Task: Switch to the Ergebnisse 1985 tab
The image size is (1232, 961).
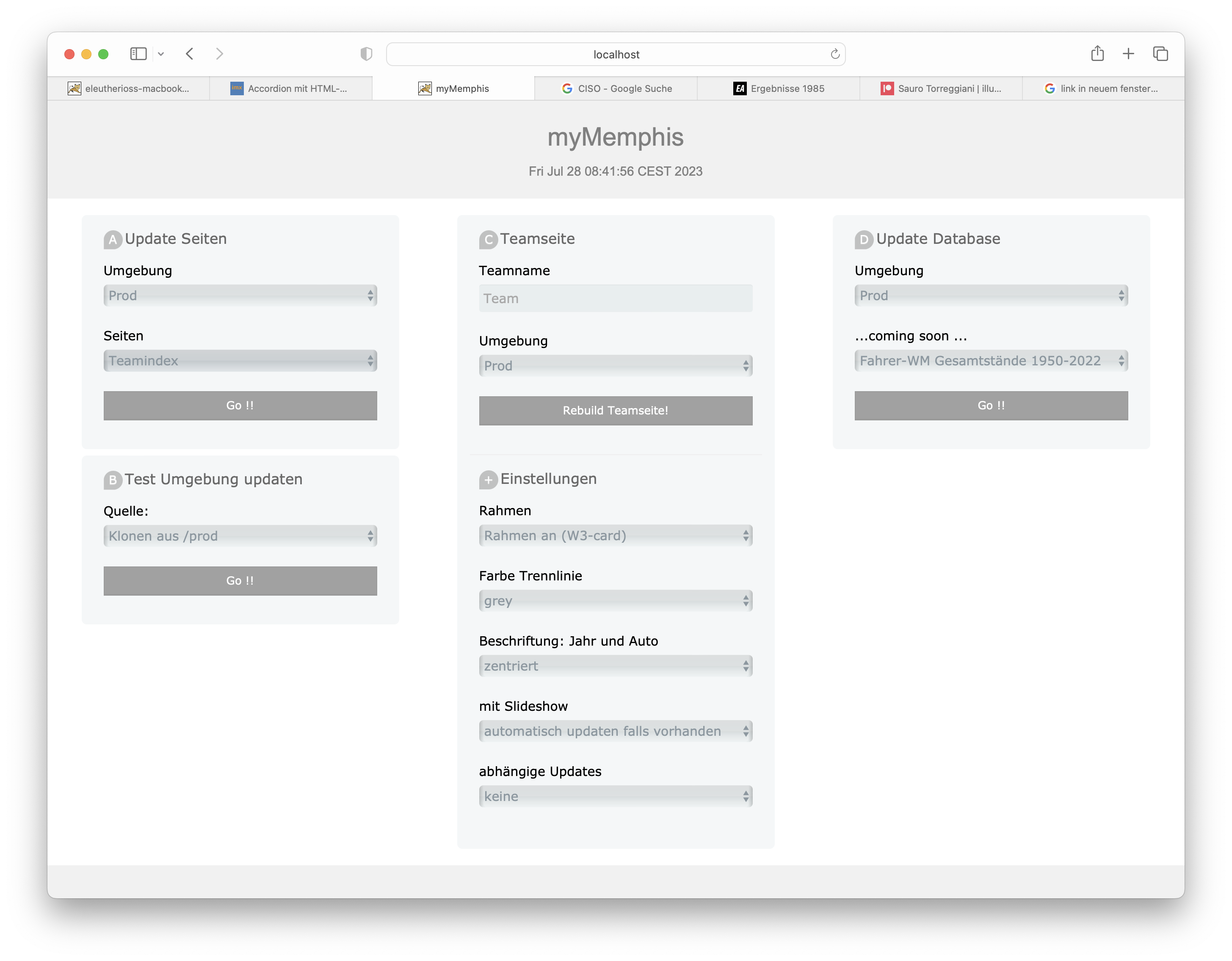Action: point(779,88)
